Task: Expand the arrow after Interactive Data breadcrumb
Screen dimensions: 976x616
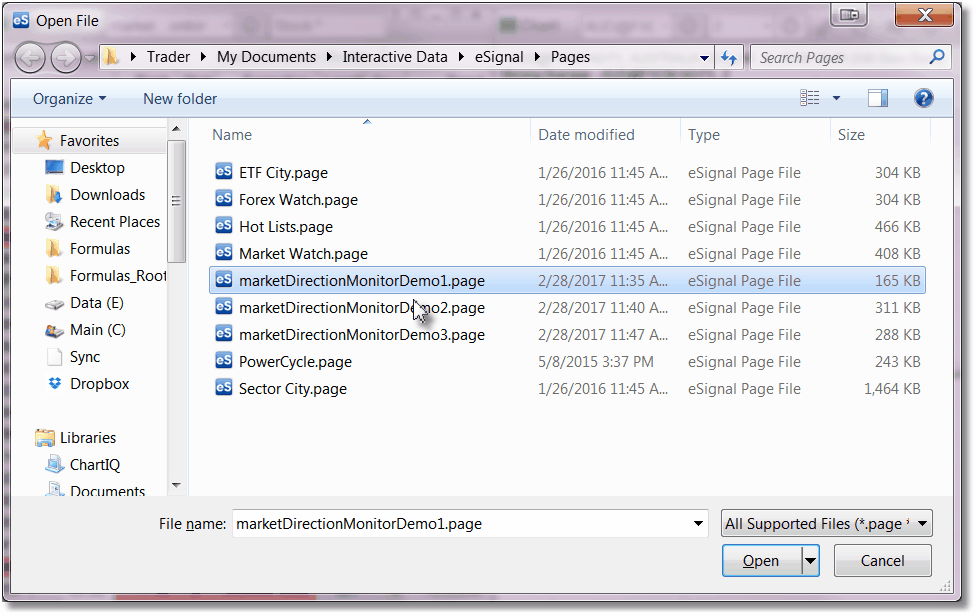Action: pyautogui.click(x=461, y=57)
